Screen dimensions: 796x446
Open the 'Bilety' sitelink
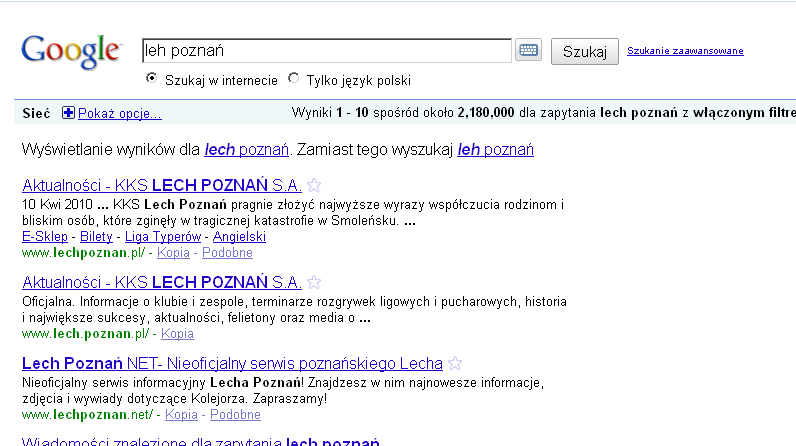96,236
